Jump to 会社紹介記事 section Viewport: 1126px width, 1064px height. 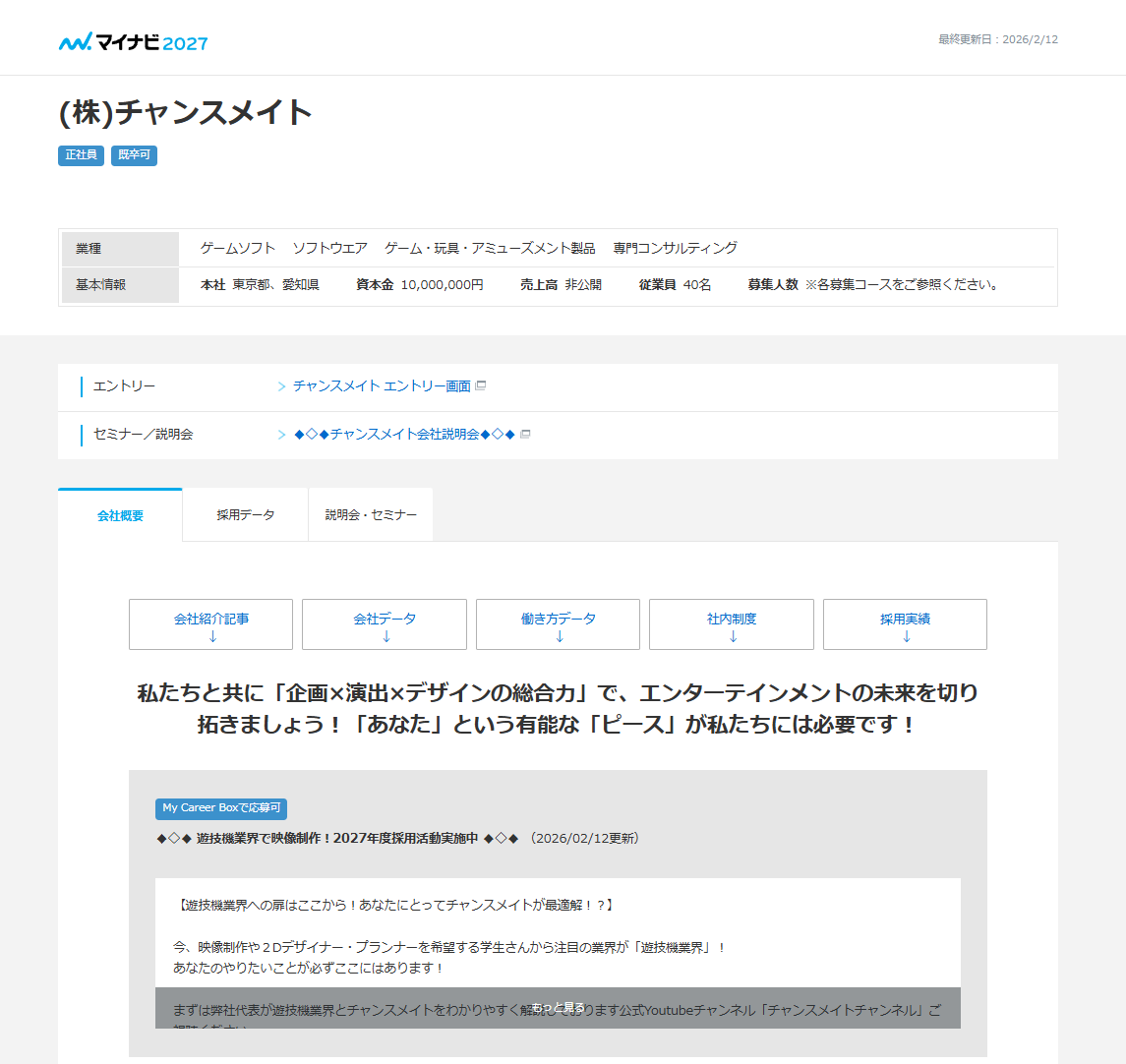pyautogui.click(x=211, y=624)
